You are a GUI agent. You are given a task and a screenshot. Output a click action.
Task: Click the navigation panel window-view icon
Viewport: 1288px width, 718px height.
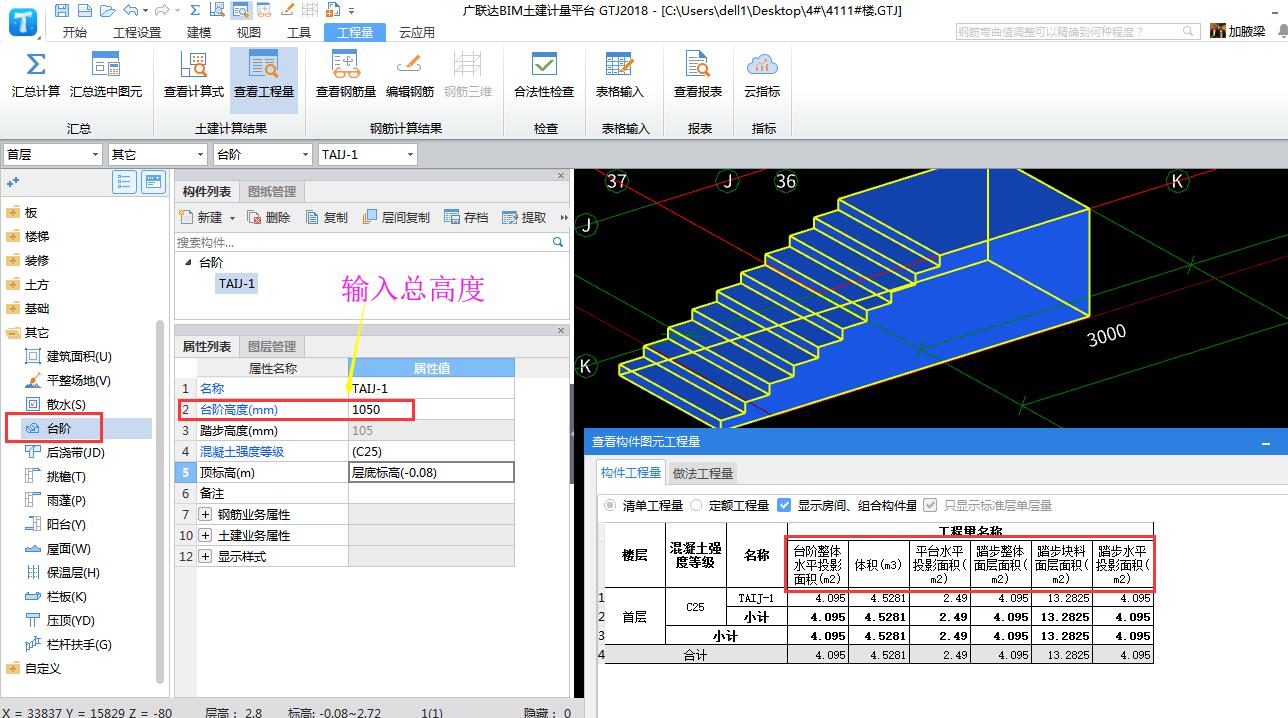[153, 181]
